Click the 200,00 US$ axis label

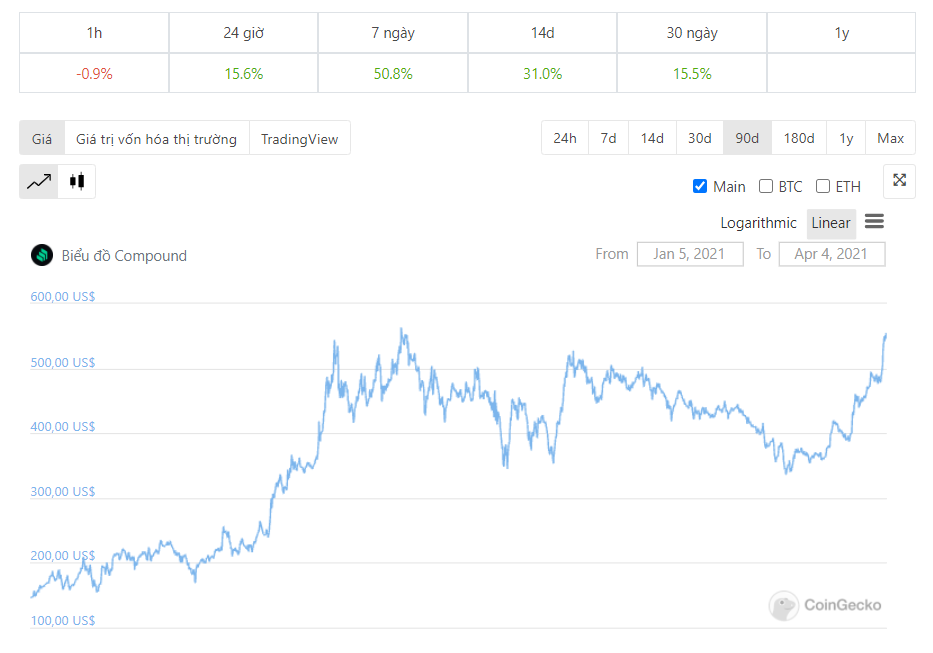click(62, 556)
